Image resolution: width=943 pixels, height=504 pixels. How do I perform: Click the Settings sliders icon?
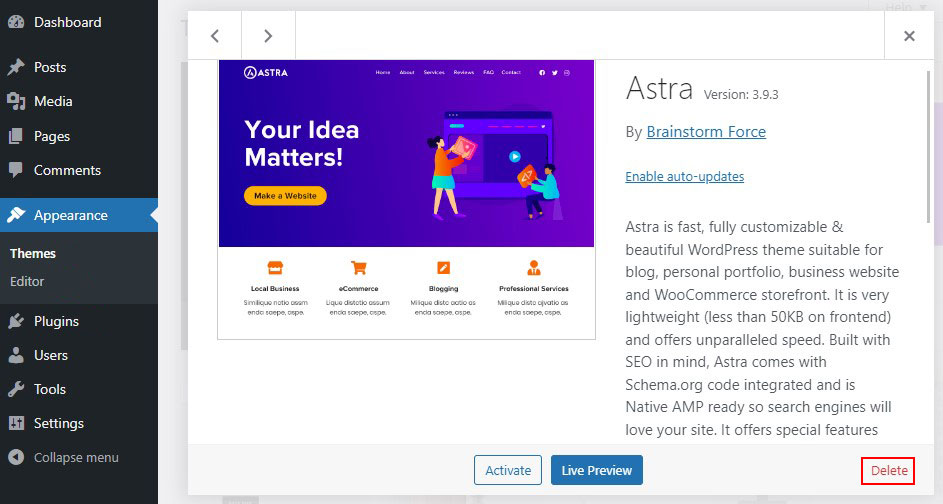point(16,423)
